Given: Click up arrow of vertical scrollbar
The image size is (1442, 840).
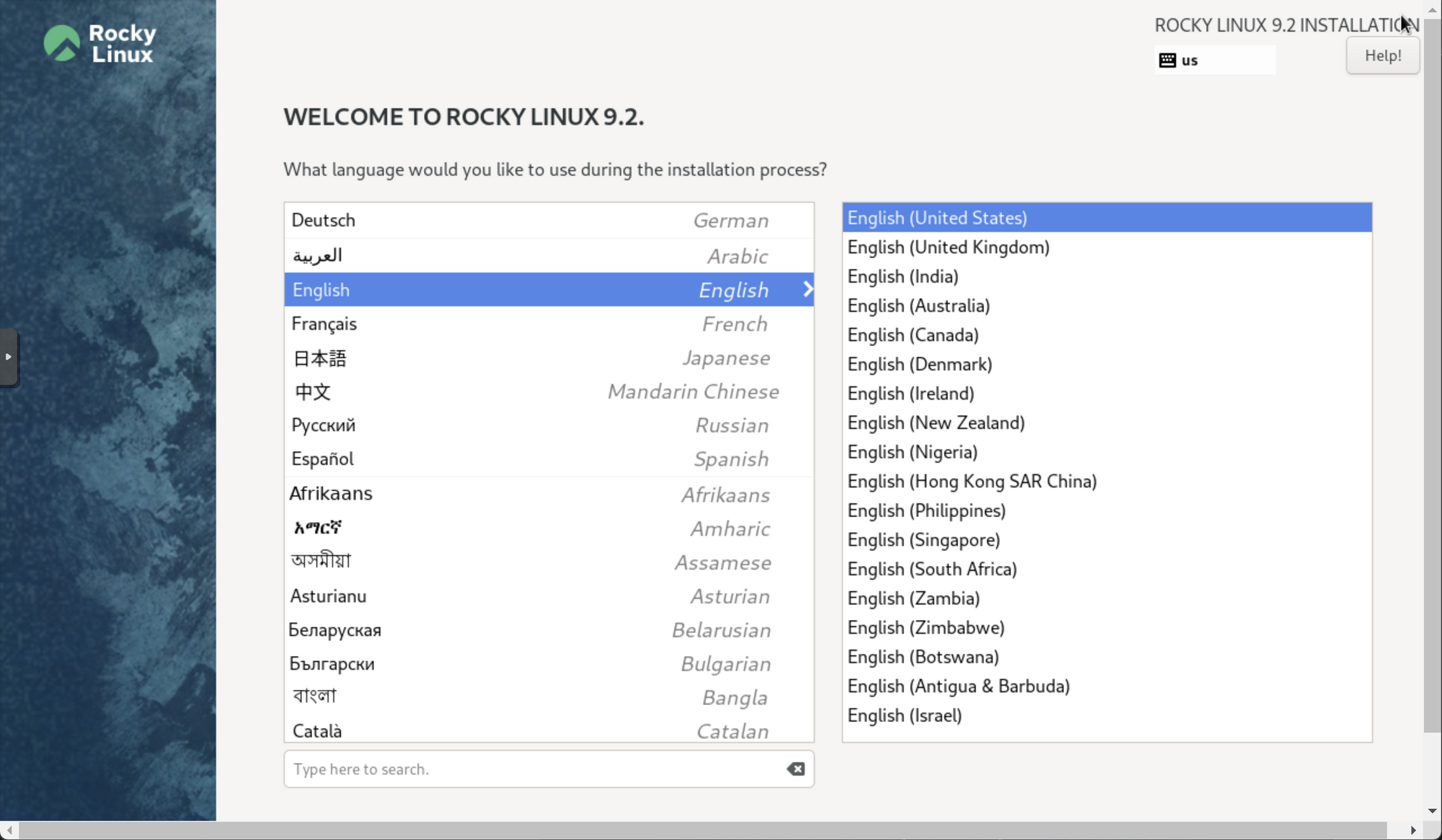Looking at the screenshot, I should (x=1433, y=9).
